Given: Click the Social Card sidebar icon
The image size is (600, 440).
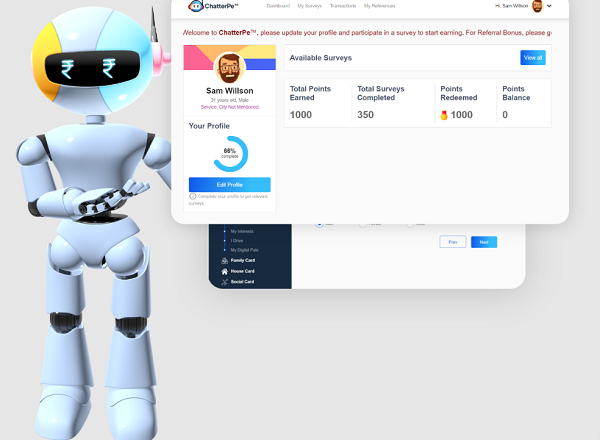Looking at the screenshot, I should click(224, 282).
